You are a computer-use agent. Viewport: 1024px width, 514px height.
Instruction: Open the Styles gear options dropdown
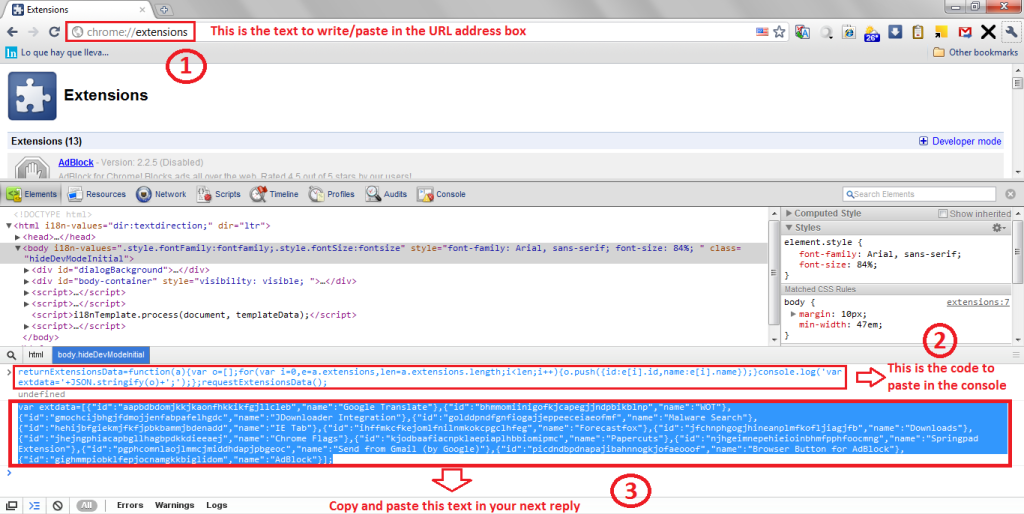pyautogui.click(x=999, y=227)
